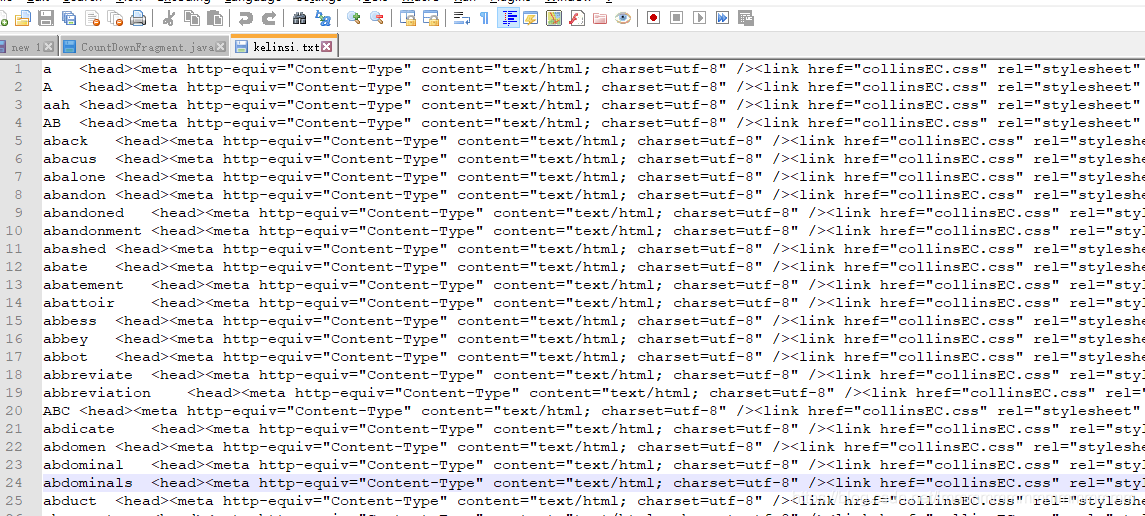Click the Undo arrow icon
The height and width of the screenshot is (516, 1145).
(x=245, y=18)
